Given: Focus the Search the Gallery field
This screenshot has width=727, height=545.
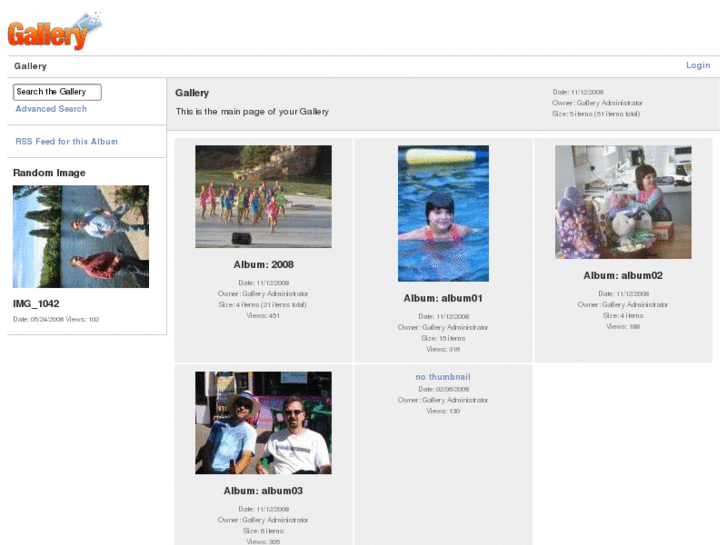Looking at the screenshot, I should pyautogui.click(x=57, y=92).
